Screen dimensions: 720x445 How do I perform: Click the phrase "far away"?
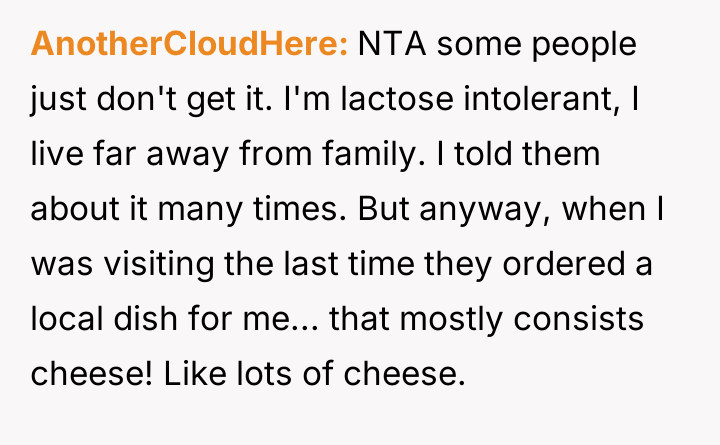coord(135,155)
